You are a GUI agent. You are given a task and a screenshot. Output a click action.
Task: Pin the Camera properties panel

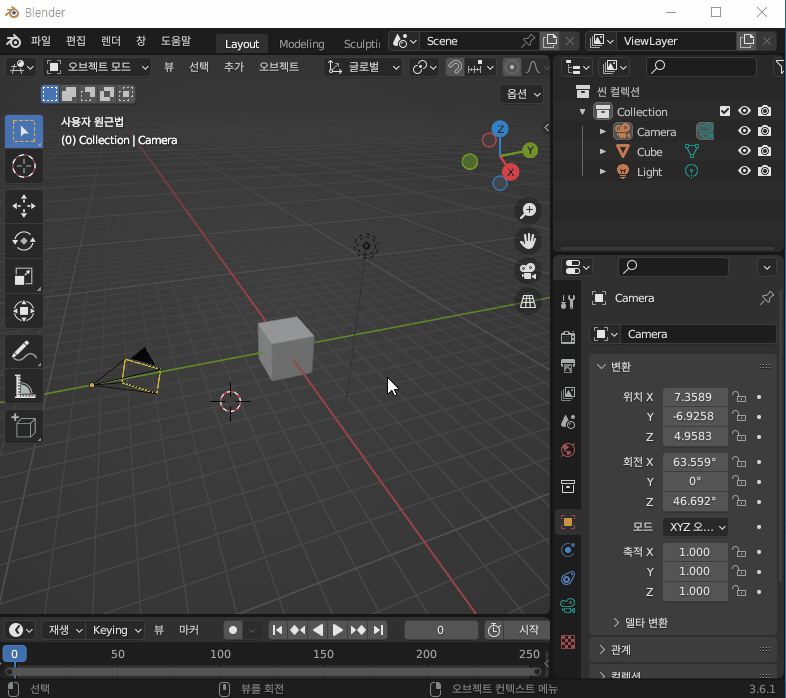(x=766, y=298)
